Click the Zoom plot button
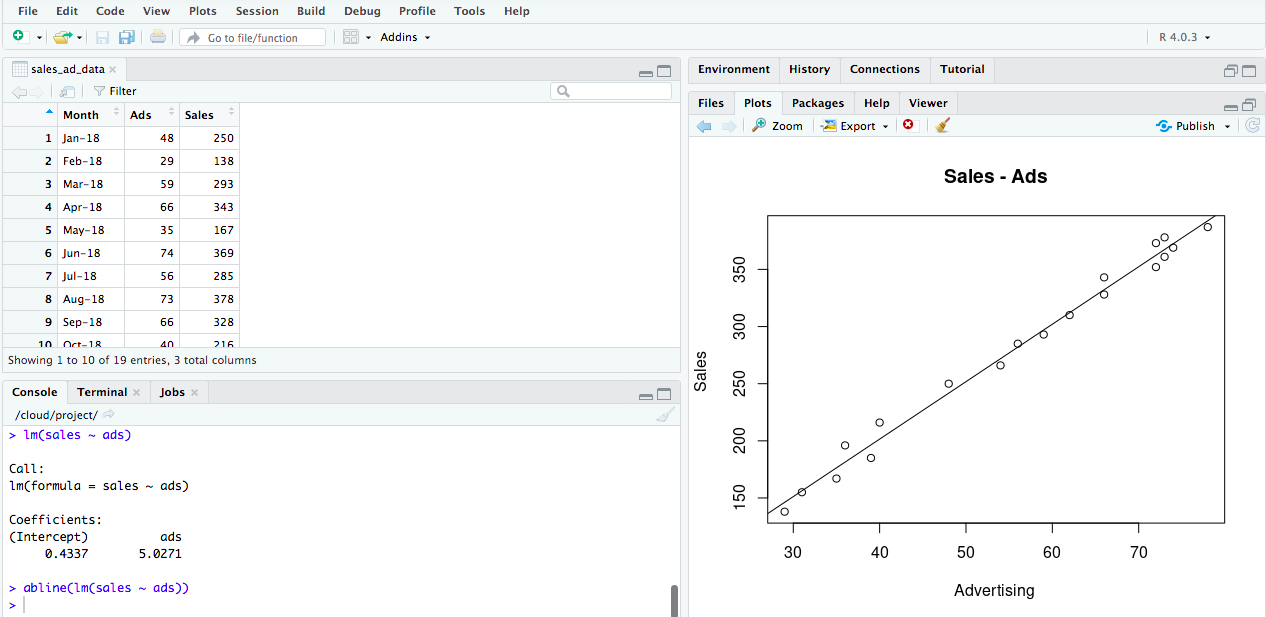This screenshot has width=1266, height=617. (777, 126)
